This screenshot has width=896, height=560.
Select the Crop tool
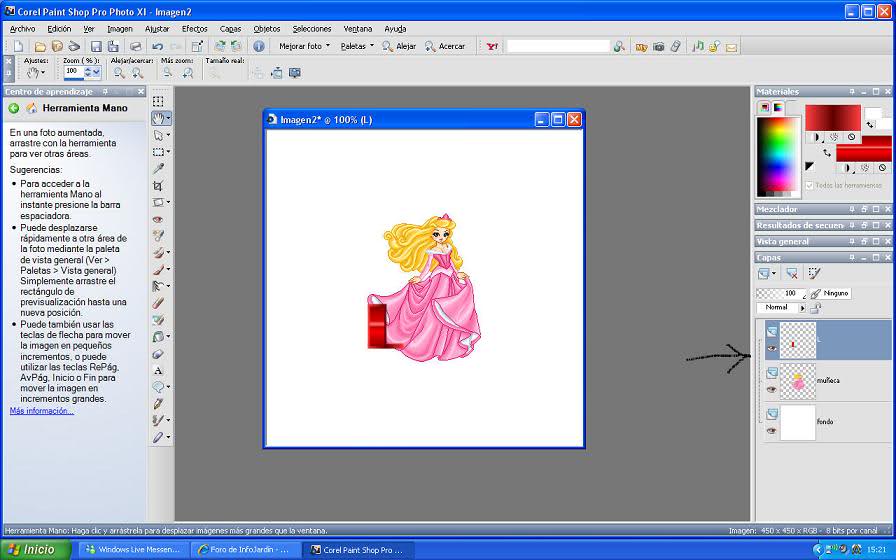coord(158,186)
